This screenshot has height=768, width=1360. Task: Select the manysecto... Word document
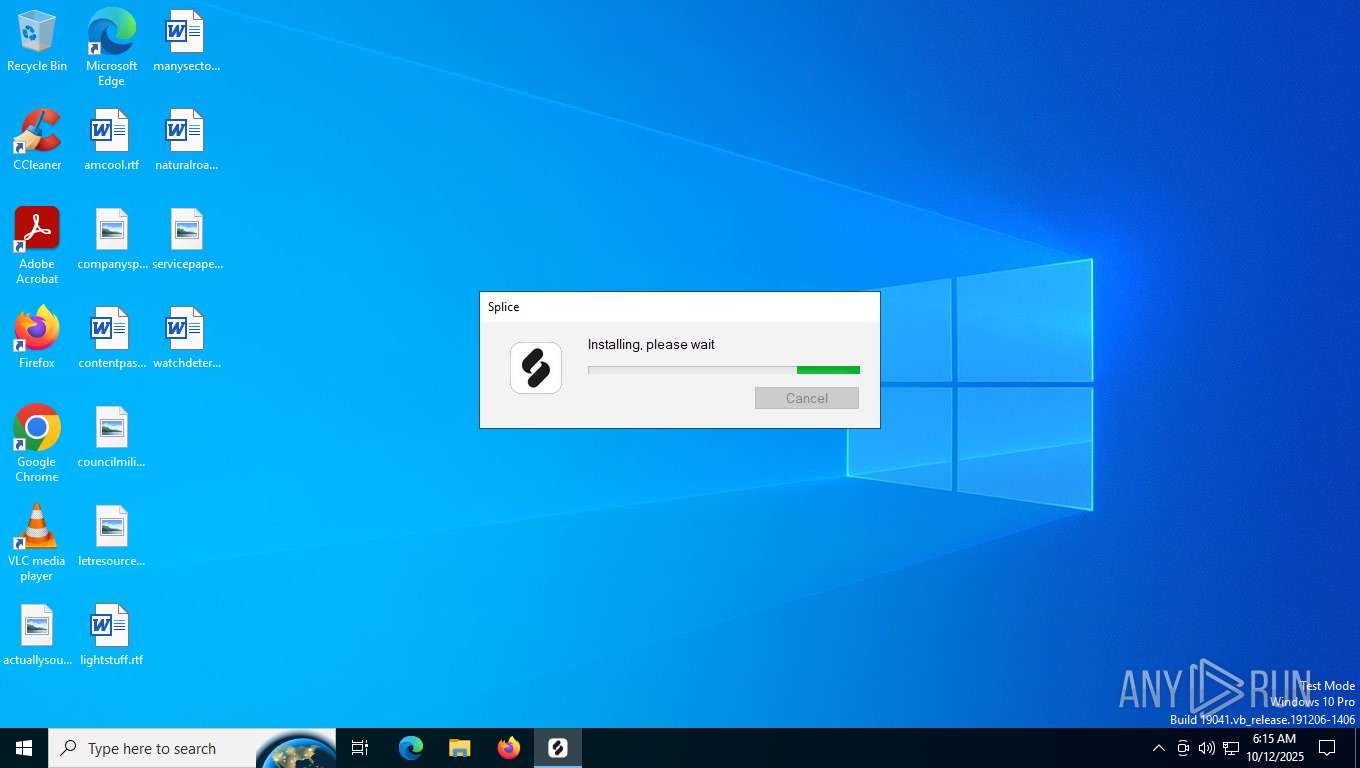(186, 41)
